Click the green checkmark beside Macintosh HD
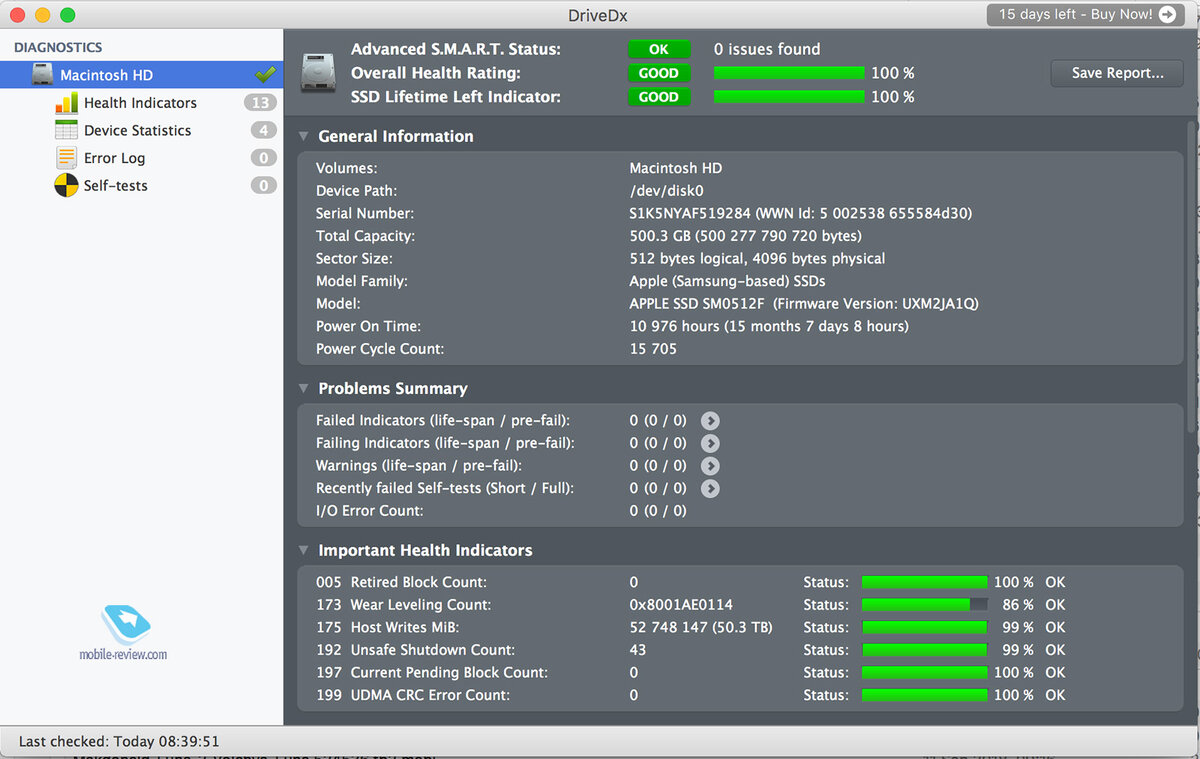 click(265, 74)
